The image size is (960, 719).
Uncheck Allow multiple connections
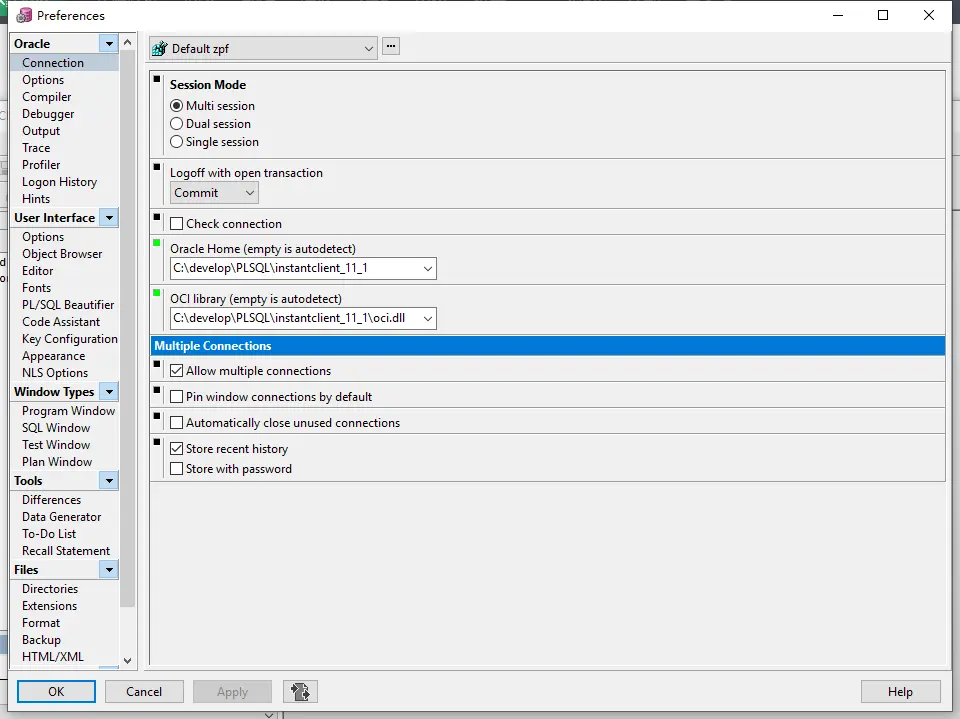pyautogui.click(x=176, y=371)
